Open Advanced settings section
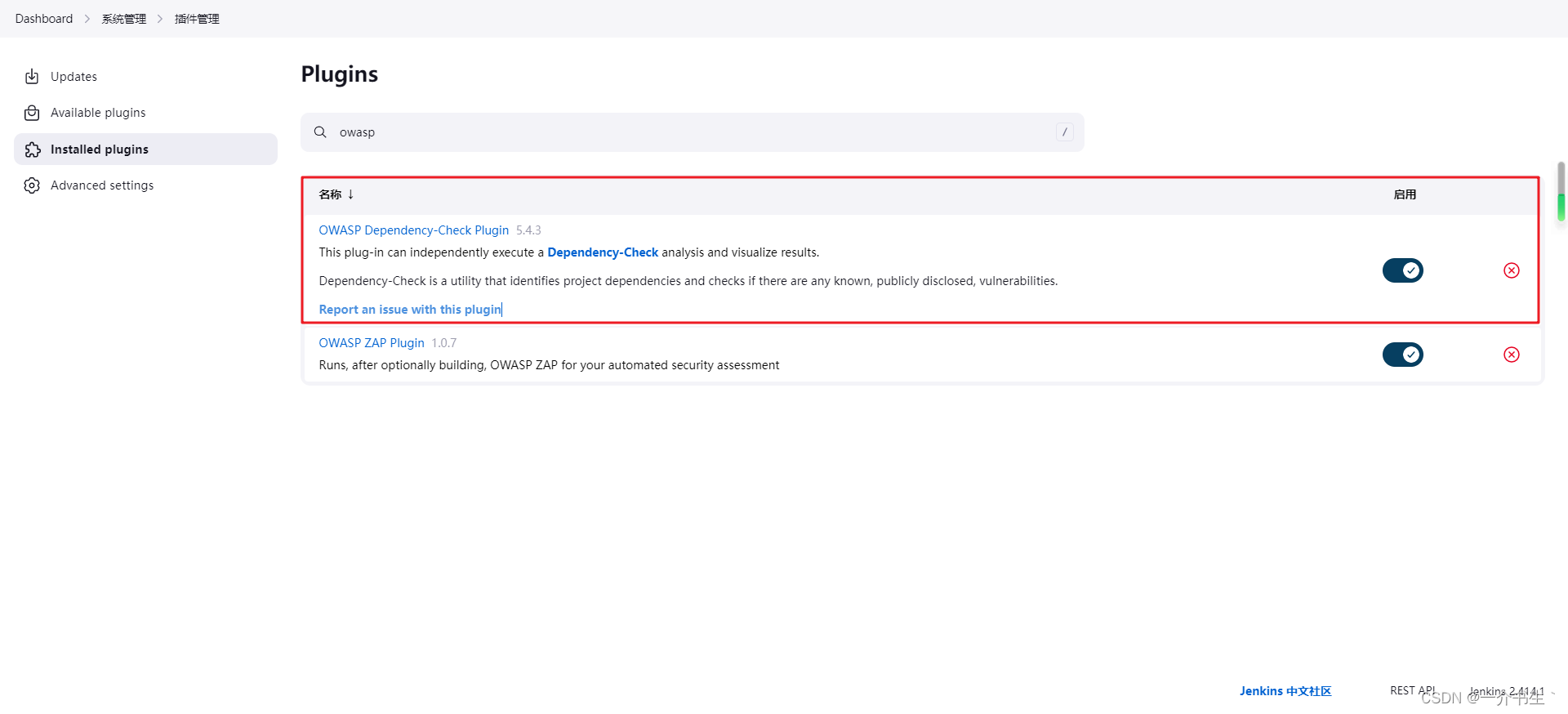This screenshot has height=714, width=1568. (x=145, y=185)
